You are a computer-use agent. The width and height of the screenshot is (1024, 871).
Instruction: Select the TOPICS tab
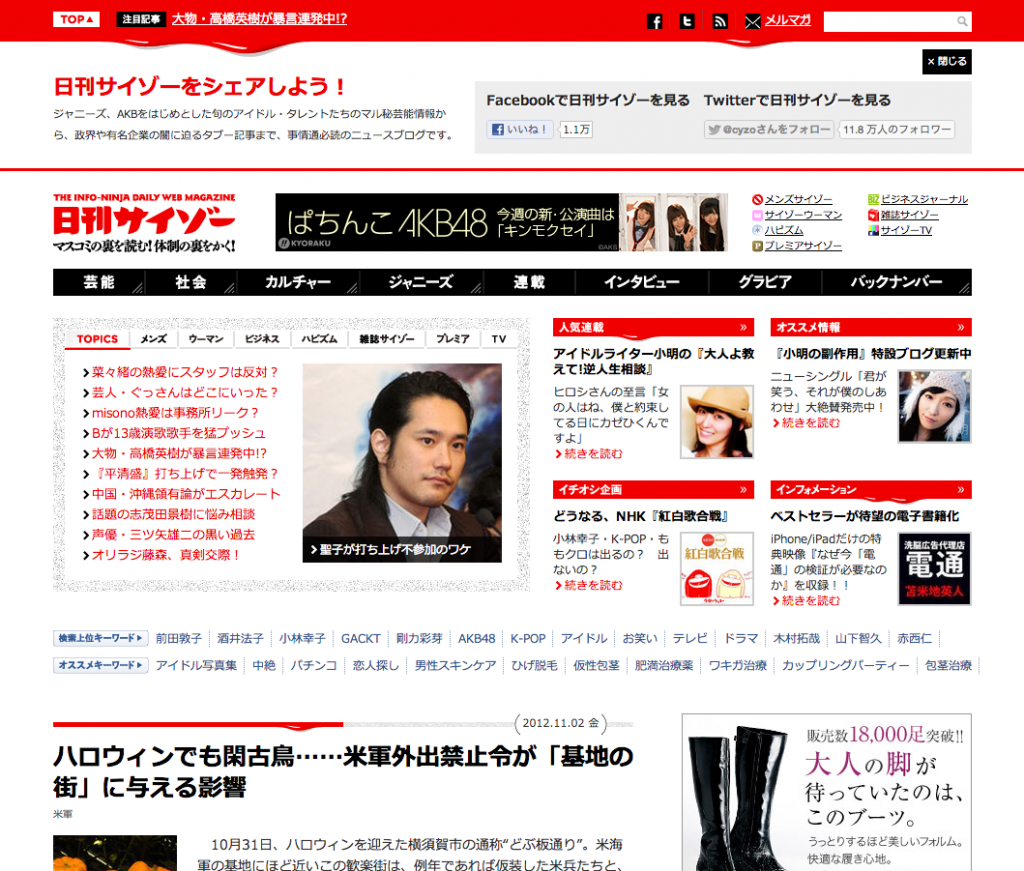pyautogui.click(x=97, y=339)
